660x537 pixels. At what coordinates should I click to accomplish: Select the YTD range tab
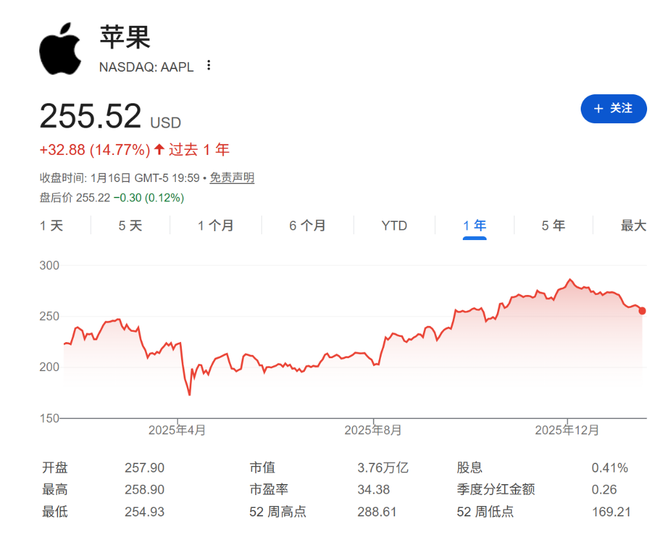pos(394,226)
